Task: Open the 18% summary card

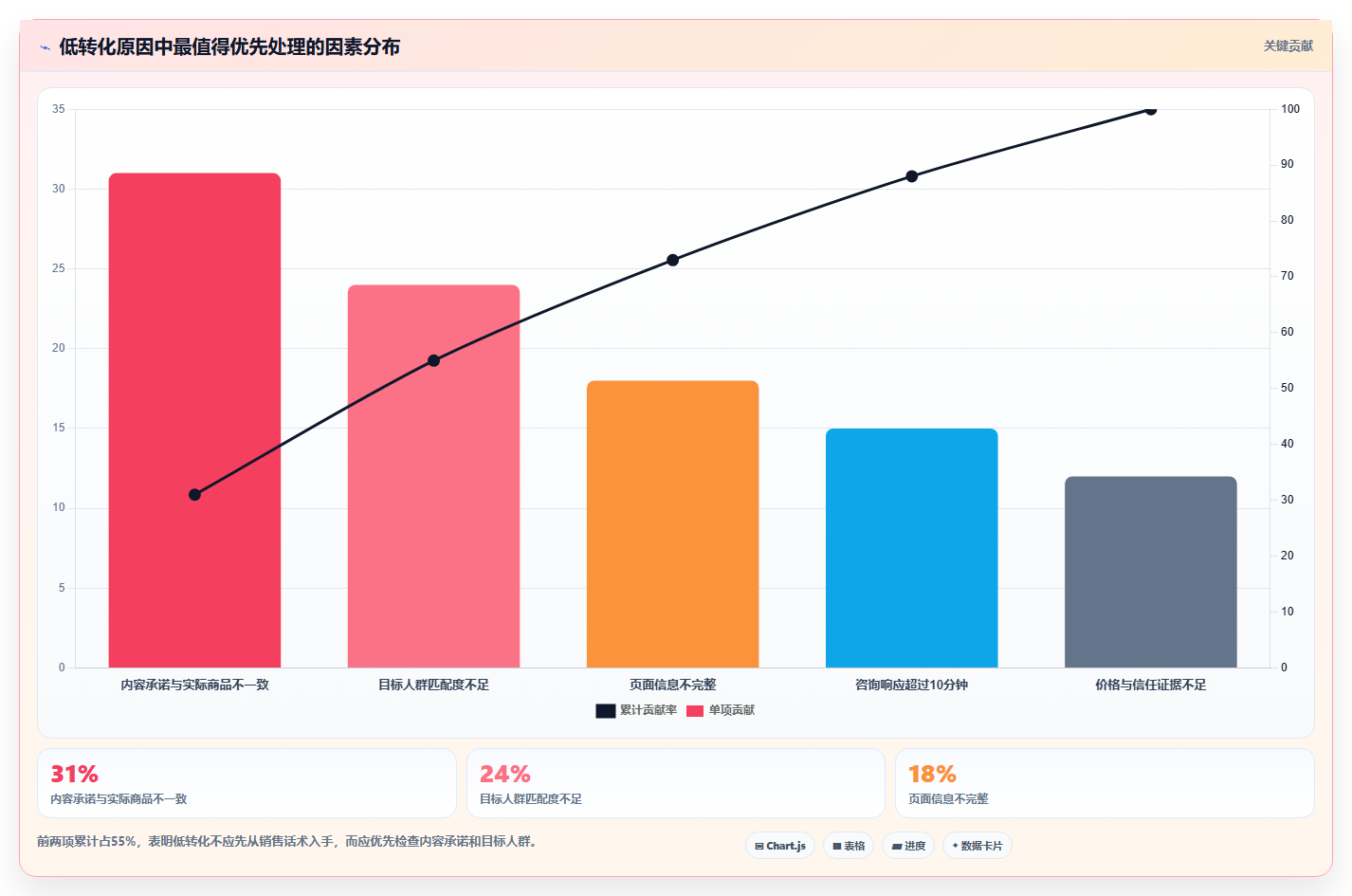Action: 1105,783
